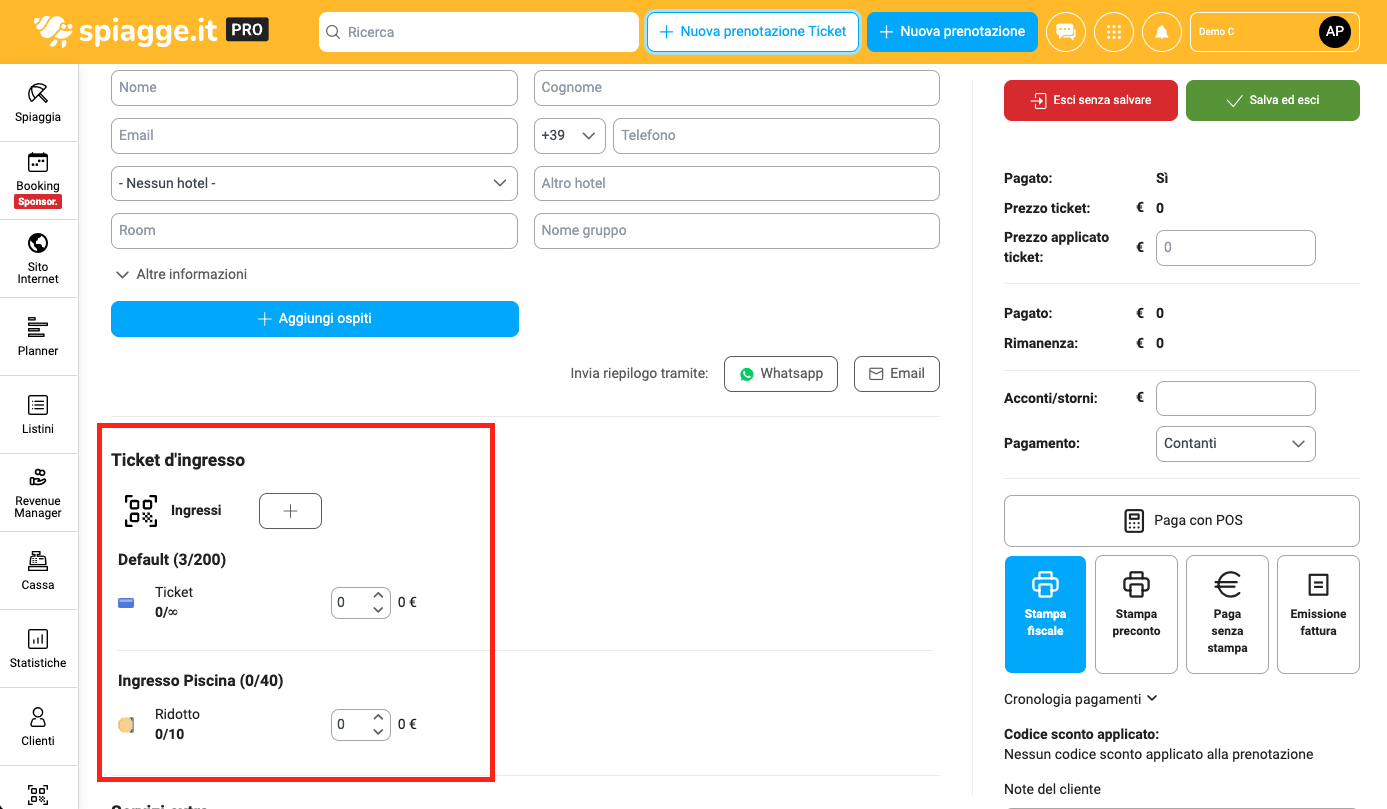Click Stampa preconto printer button
1387x809 pixels.
click(1136, 614)
